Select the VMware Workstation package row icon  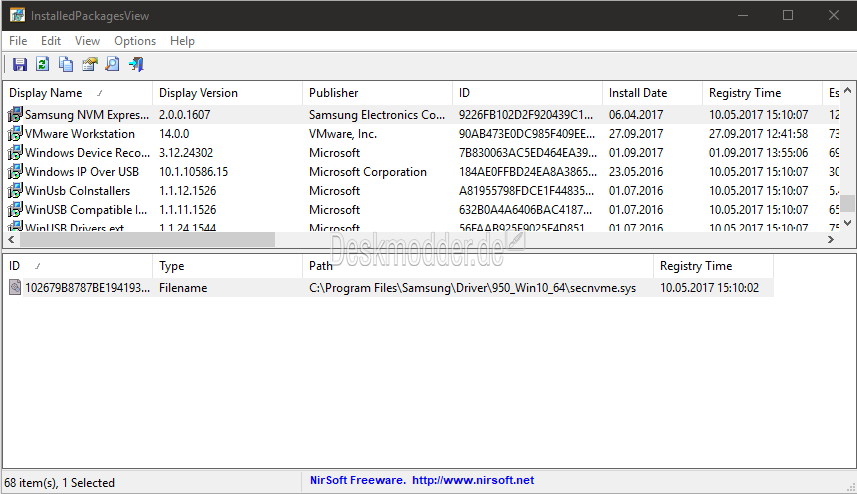(x=15, y=133)
